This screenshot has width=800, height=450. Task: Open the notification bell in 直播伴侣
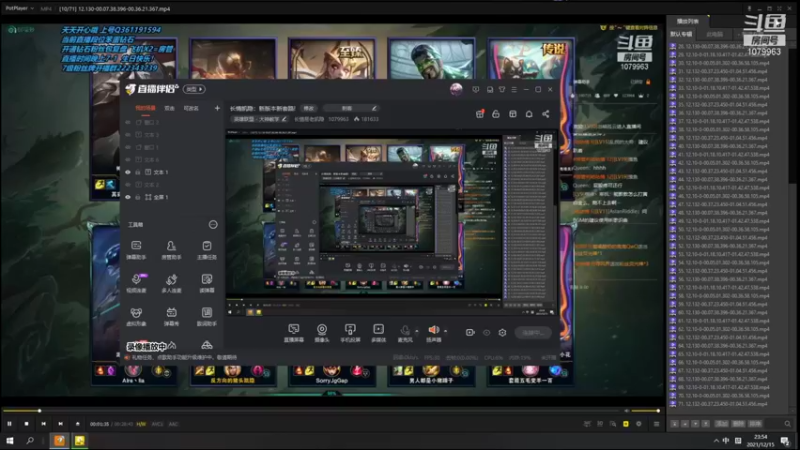[x=529, y=114]
